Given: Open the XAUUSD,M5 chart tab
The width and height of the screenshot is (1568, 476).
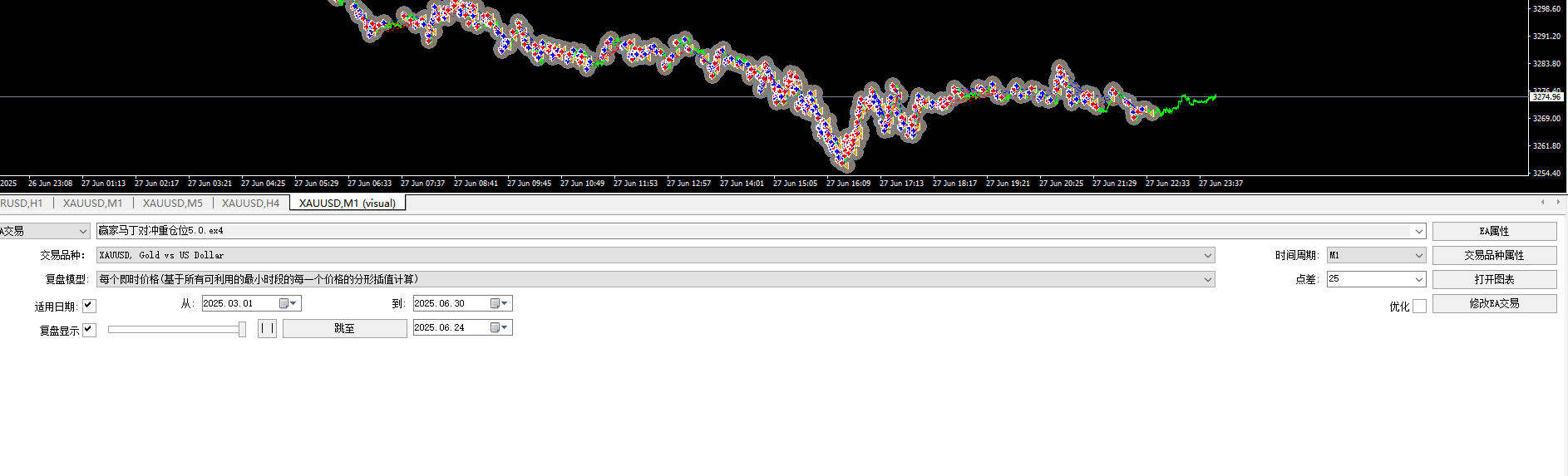Looking at the screenshot, I should coord(173,203).
